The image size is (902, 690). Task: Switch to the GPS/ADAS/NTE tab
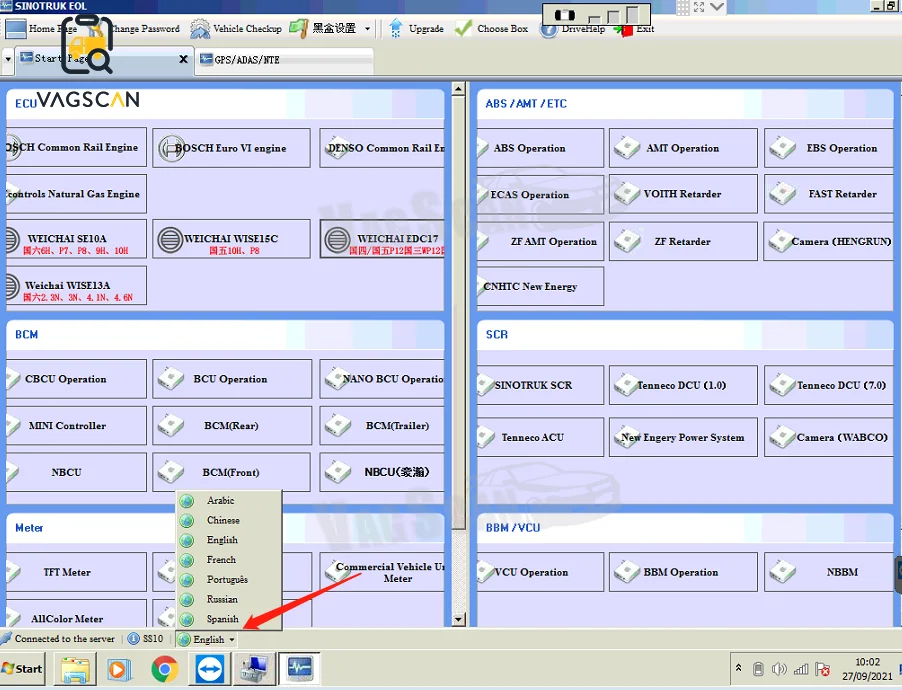coord(247,60)
